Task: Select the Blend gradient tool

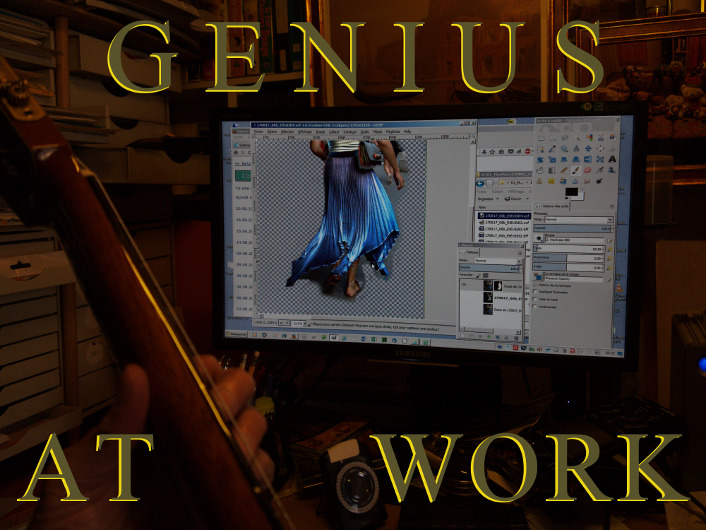Action: tap(552, 170)
